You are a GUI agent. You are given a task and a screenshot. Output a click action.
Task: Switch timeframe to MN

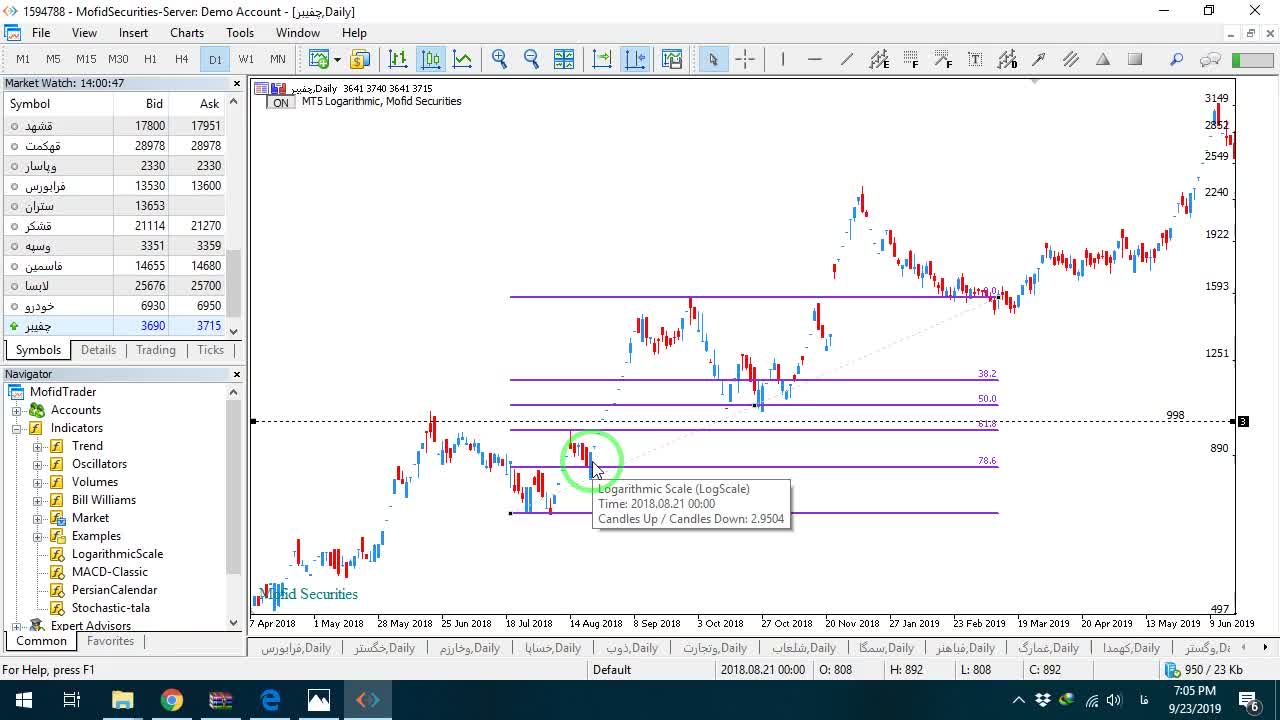tap(278, 59)
